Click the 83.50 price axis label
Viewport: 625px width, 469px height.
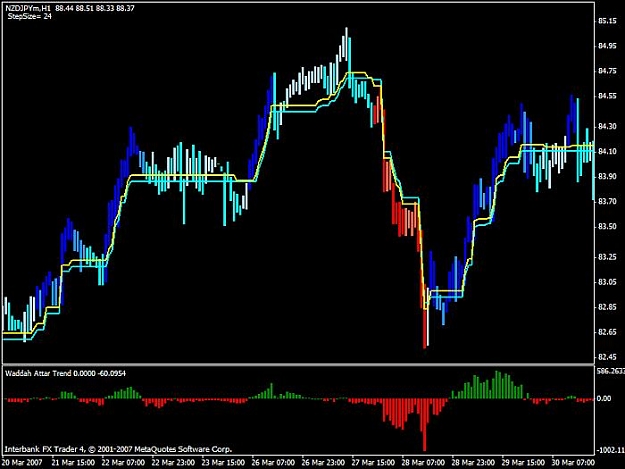[607, 227]
